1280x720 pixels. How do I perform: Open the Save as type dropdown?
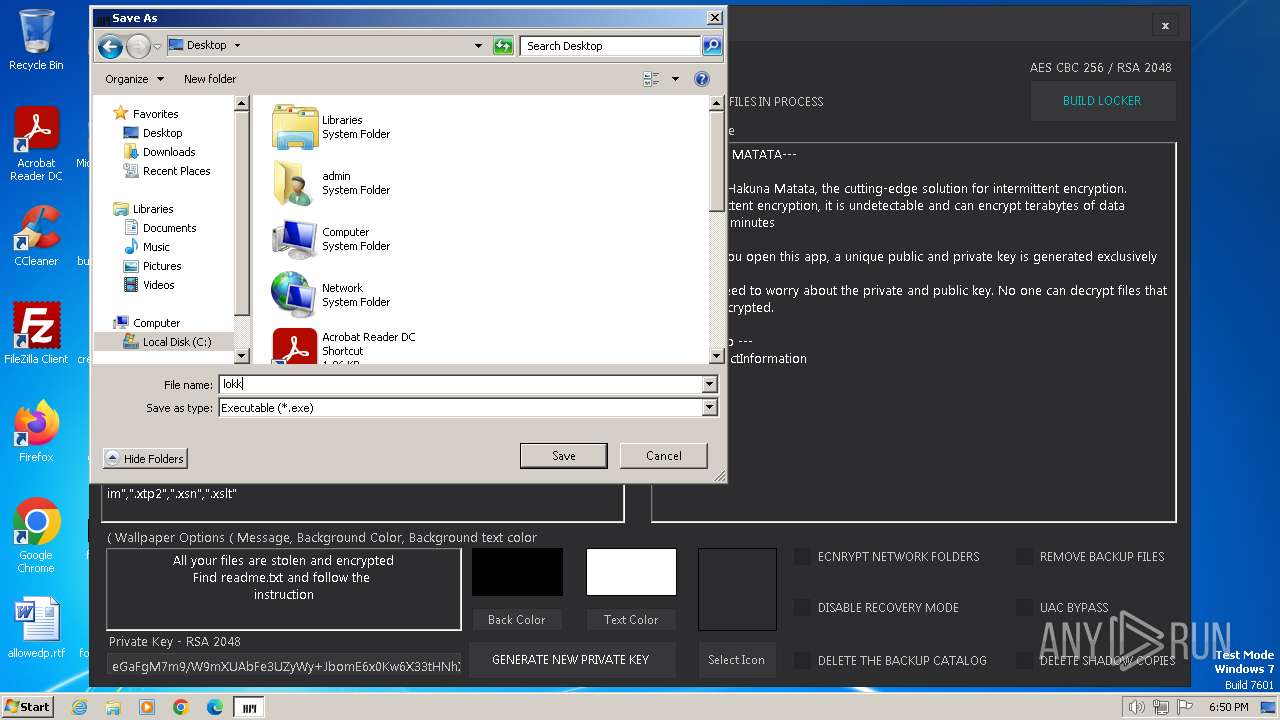(709, 408)
